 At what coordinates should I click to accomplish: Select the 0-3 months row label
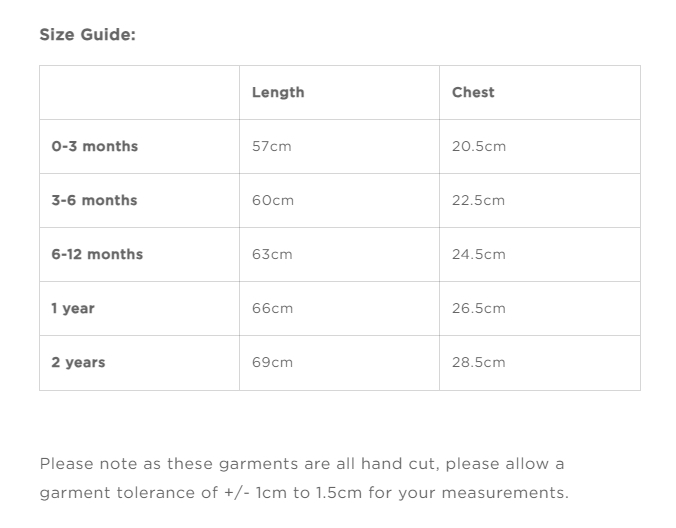point(95,146)
